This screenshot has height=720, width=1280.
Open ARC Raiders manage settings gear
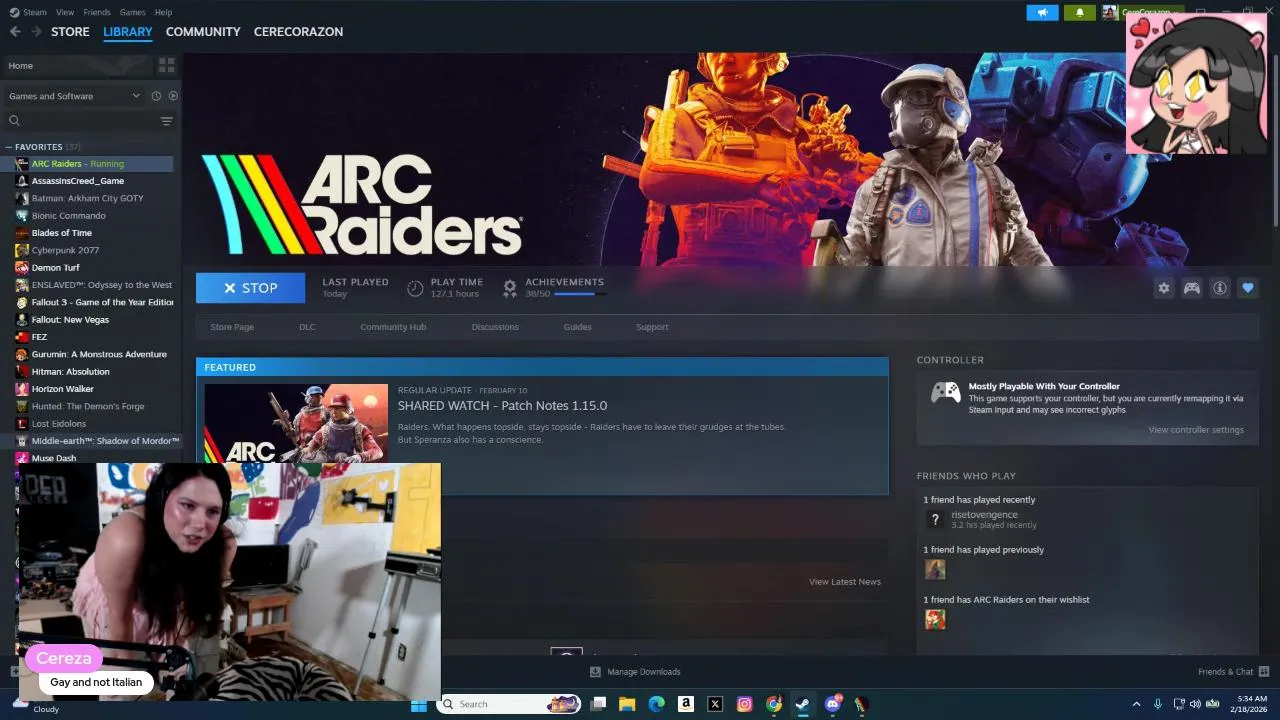click(x=1164, y=288)
